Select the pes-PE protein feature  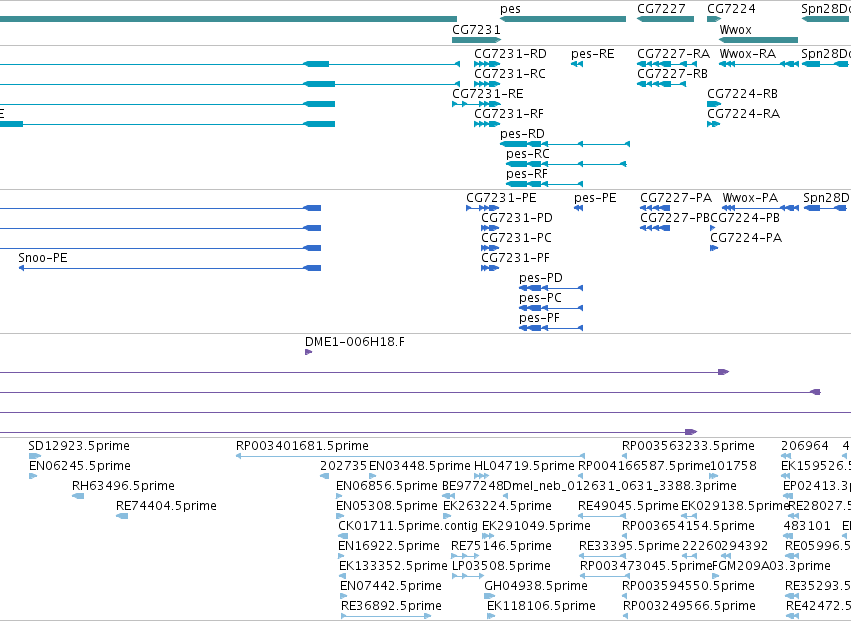tap(579, 208)
